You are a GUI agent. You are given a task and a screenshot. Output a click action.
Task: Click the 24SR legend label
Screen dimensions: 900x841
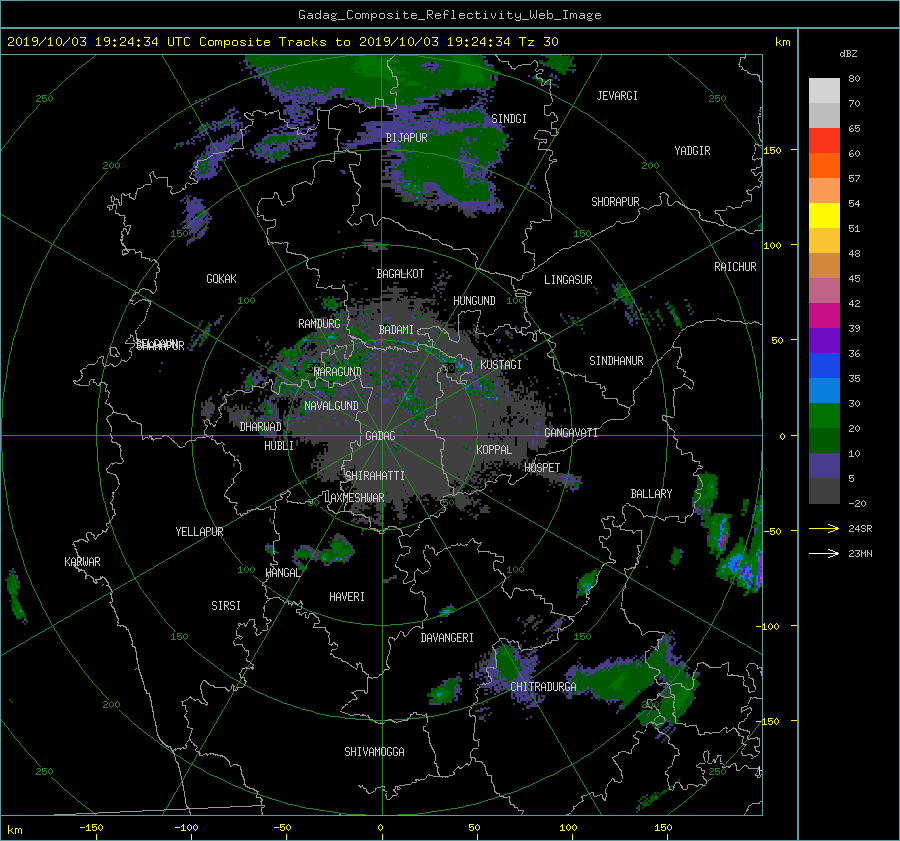pyautogui.click(x=860, y=529)
